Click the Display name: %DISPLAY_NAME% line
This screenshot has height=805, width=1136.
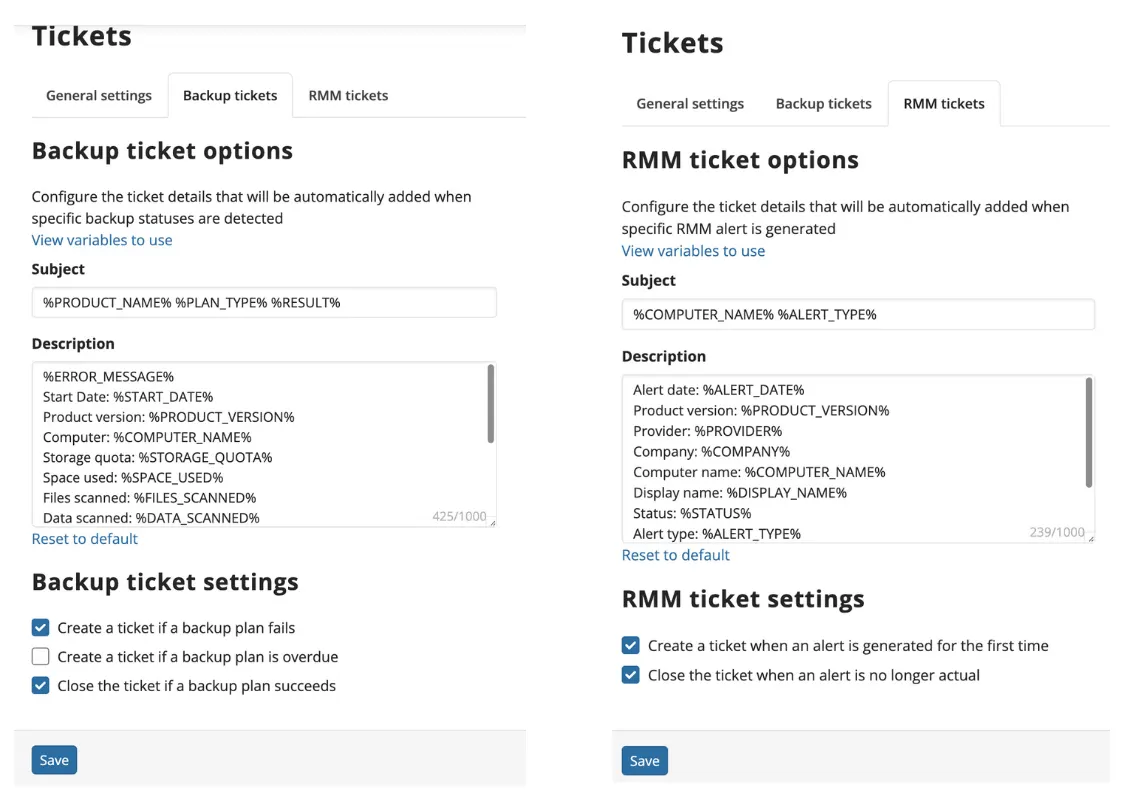point(740,493)
